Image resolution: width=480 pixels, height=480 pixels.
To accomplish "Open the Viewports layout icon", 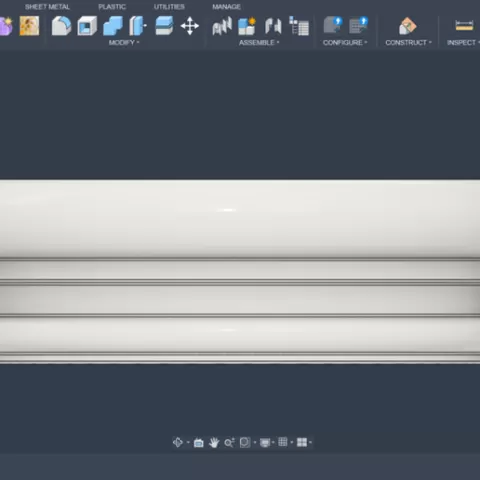I will click(x=302, y=442).
